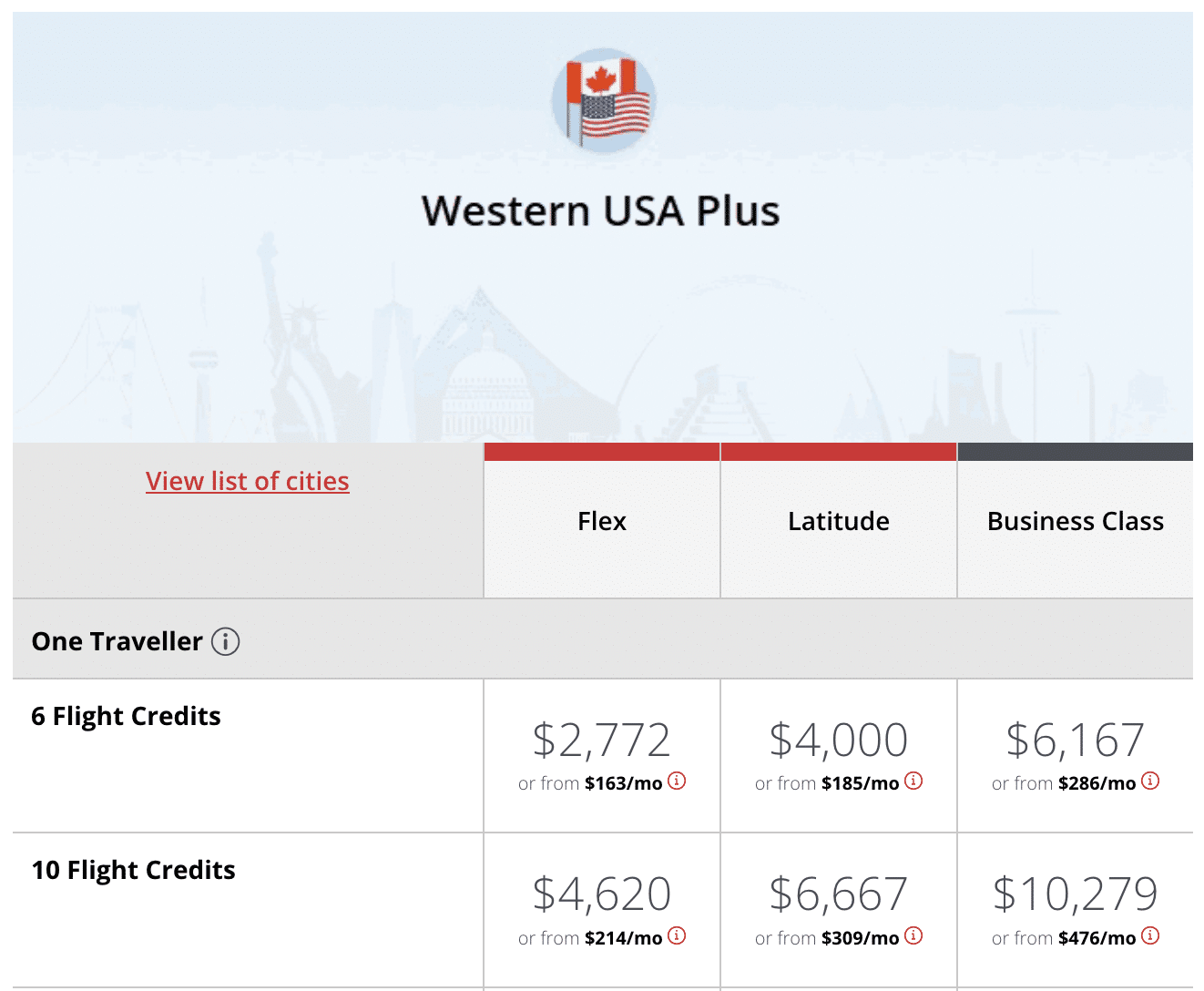Click info icon beside $163/mo
Screen dimensions: 1204x991
(677, 781)
